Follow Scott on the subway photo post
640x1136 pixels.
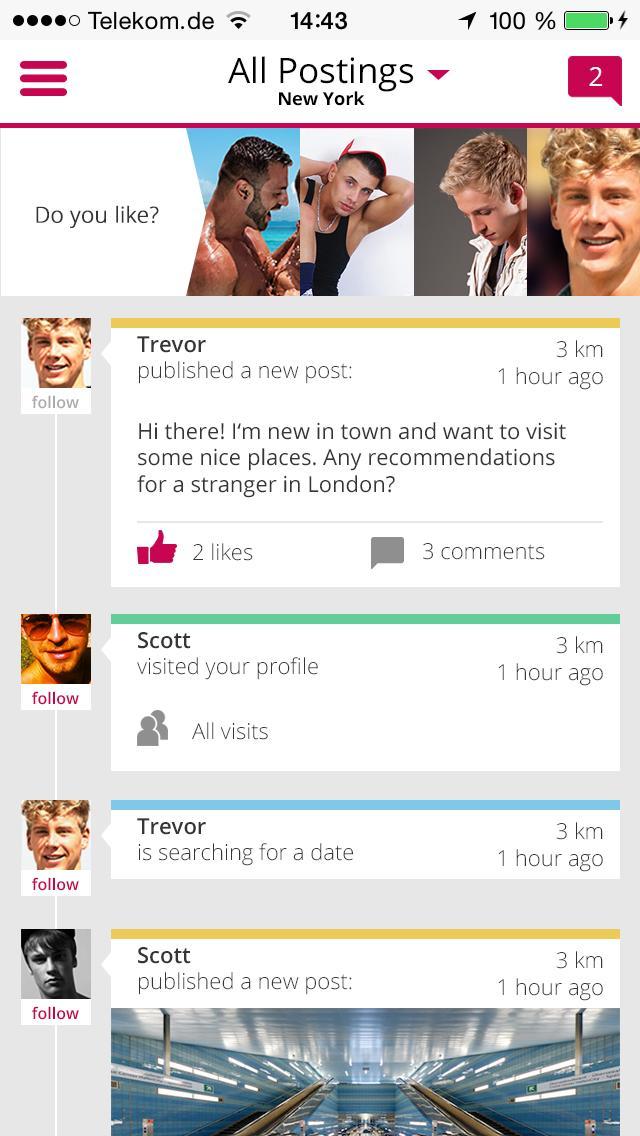55,1013
